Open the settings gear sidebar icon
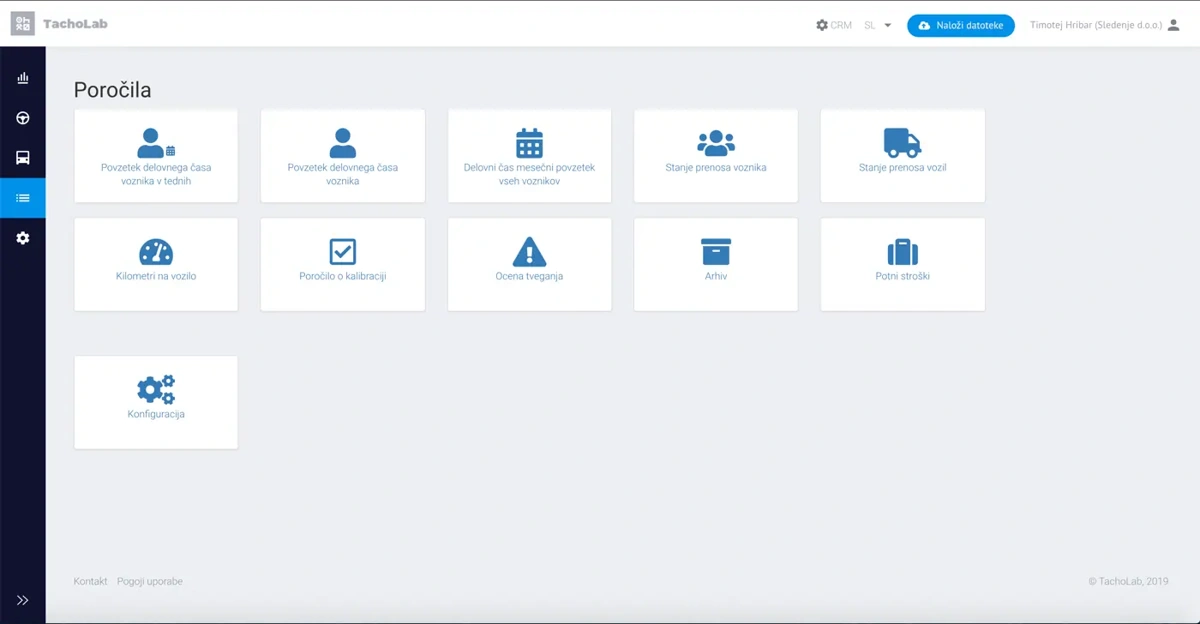This screenshot has height=624, width=1200. 23,238
